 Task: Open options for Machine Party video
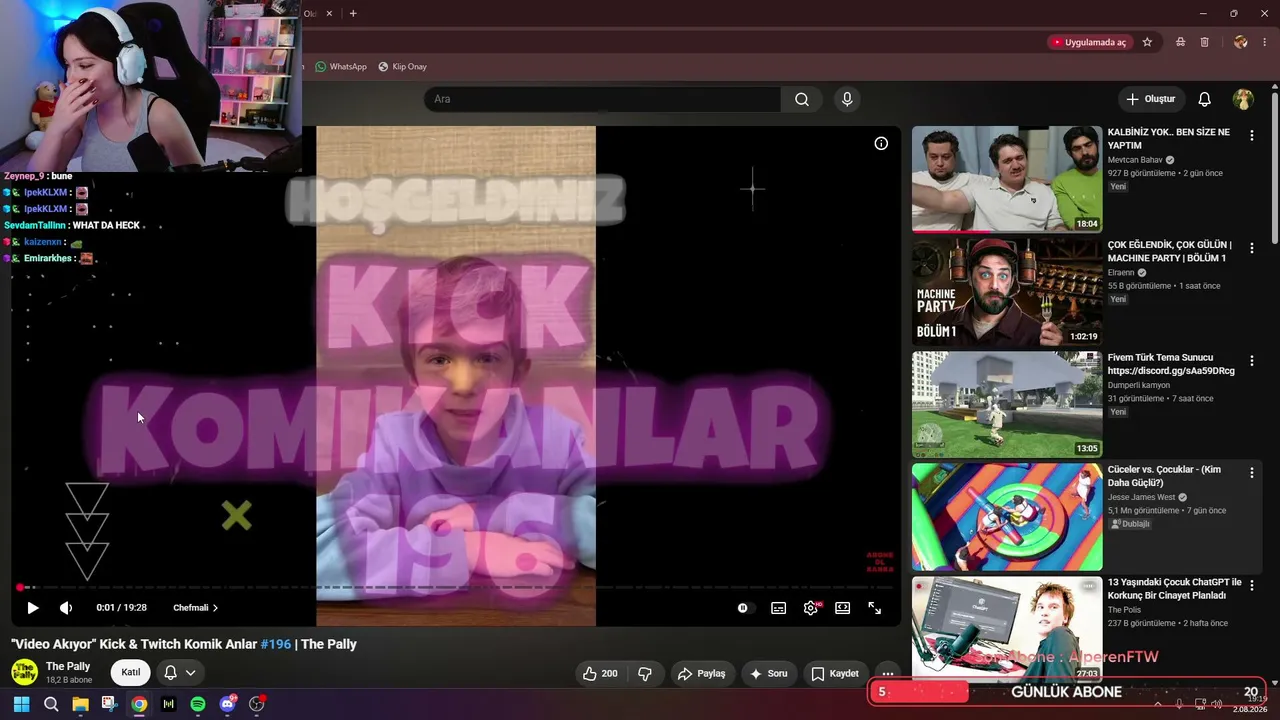click(1252, 248)
